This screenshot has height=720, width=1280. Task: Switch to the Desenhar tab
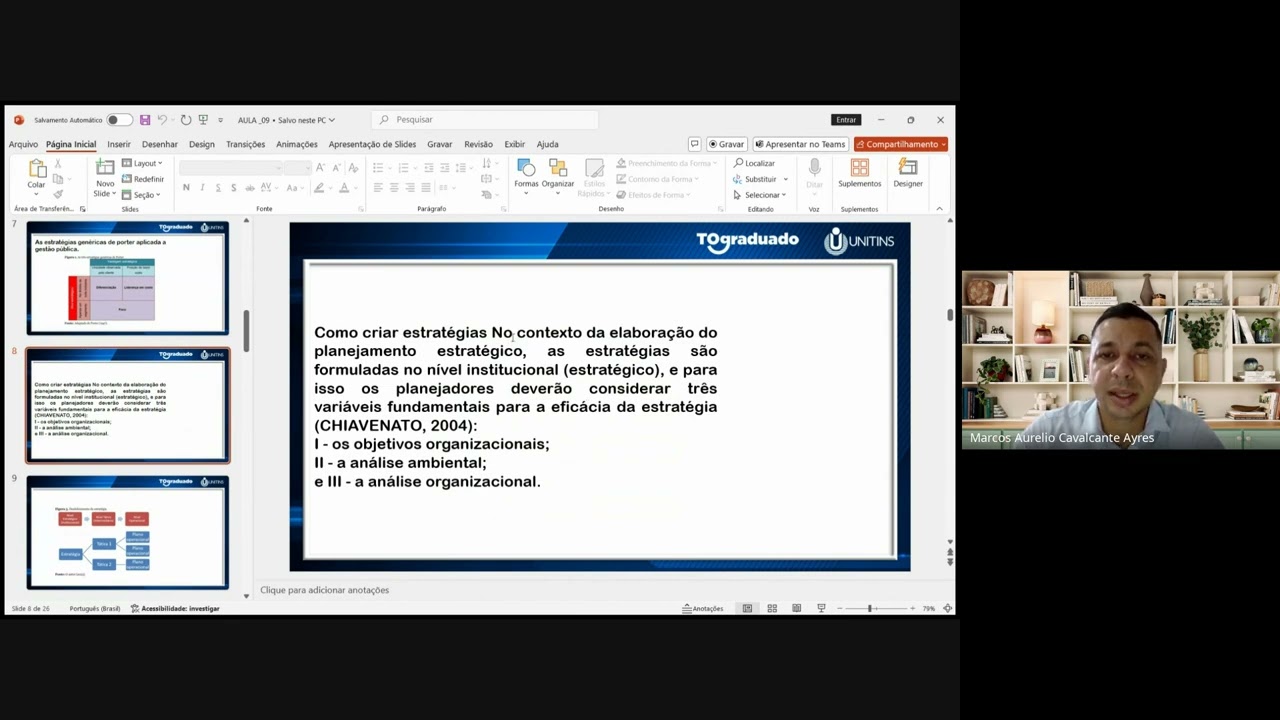click(x=159, y=144)
